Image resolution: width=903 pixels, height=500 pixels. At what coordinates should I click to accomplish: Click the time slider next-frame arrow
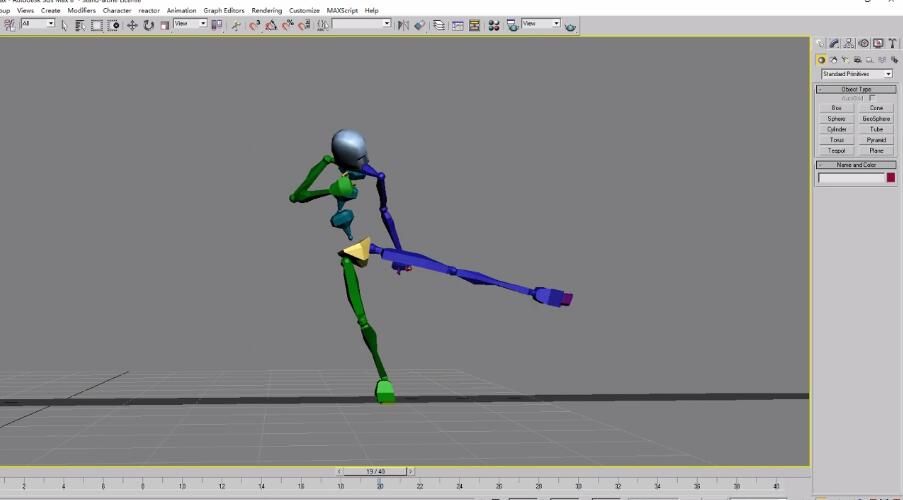[411, 471]
